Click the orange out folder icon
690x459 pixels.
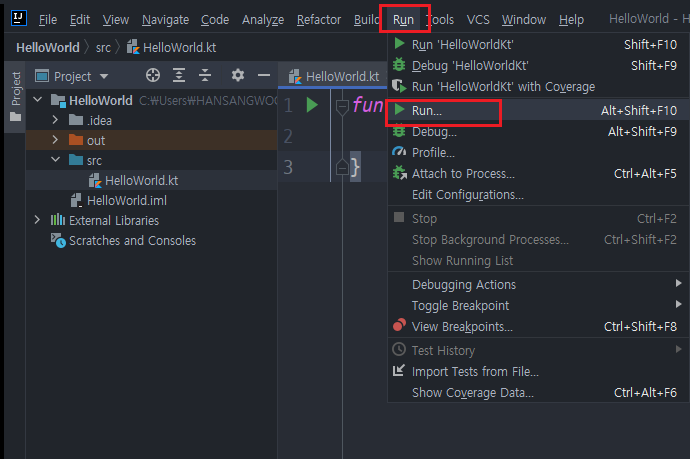click(x=76, y=140)
